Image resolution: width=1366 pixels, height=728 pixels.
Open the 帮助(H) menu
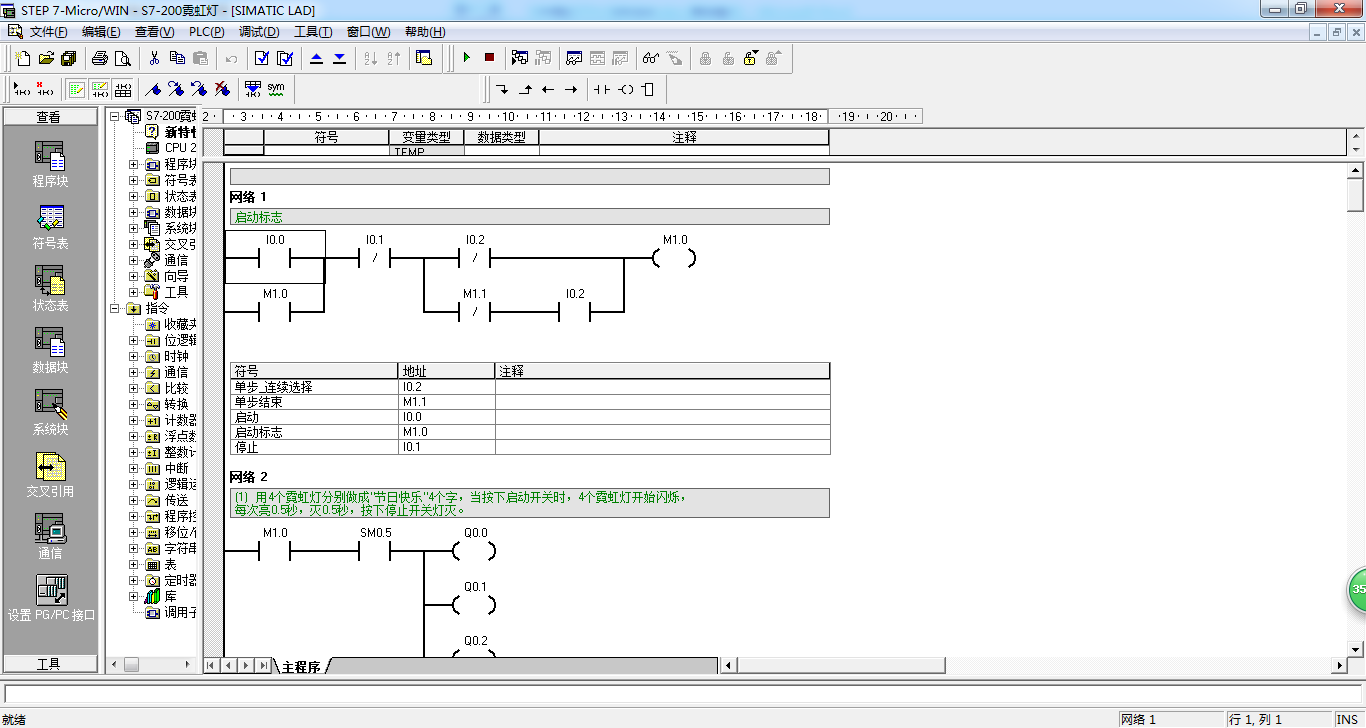425,32
